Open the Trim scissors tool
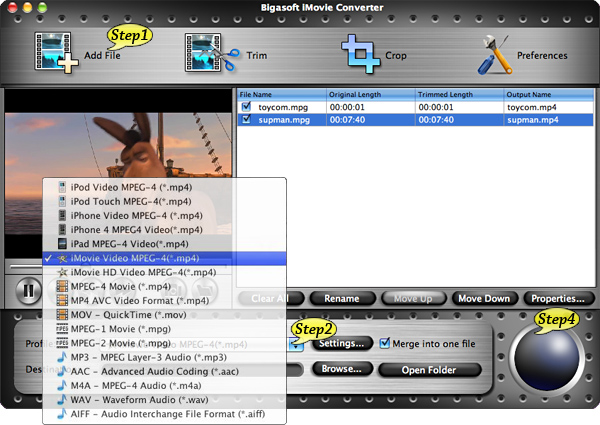Screen dimensions: 600x425 coord(212,53)
